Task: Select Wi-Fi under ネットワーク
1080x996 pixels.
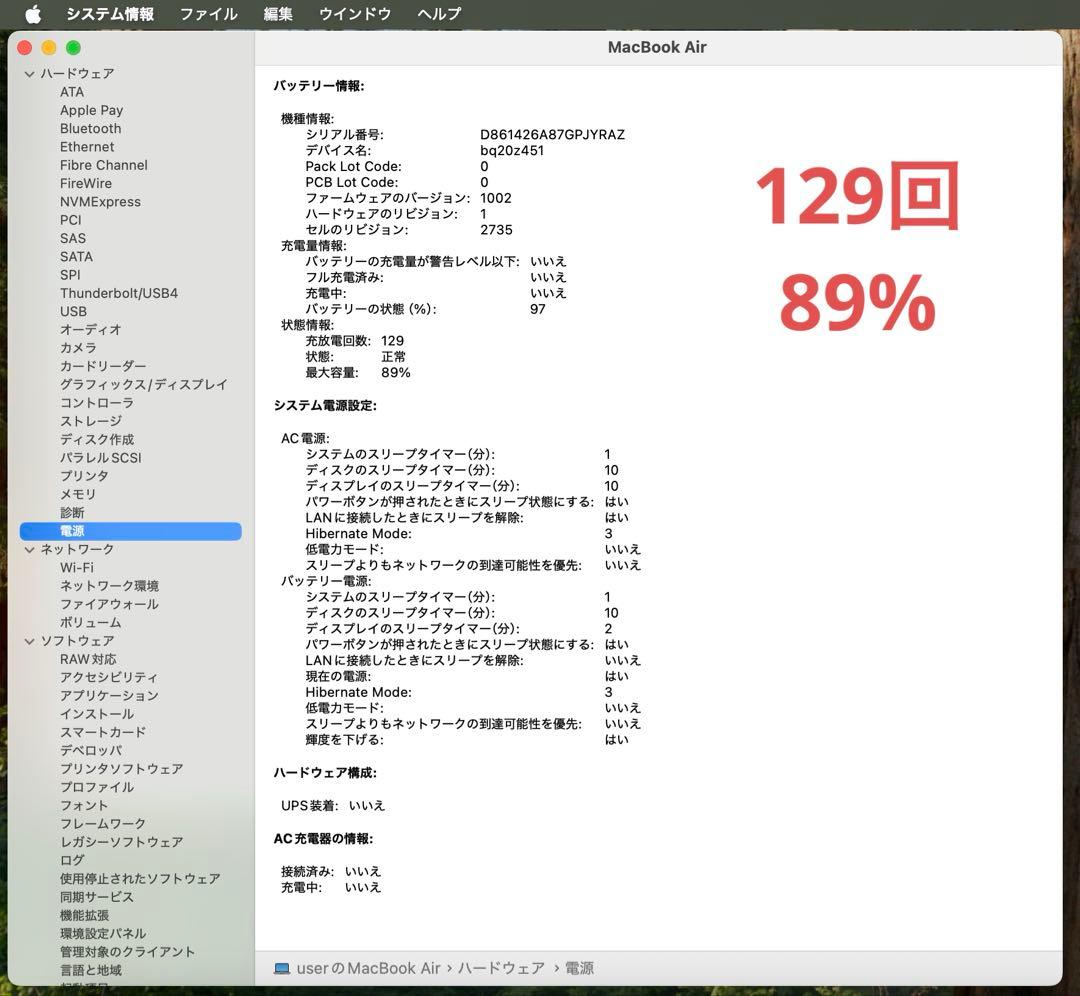Action: coord(78,567)
